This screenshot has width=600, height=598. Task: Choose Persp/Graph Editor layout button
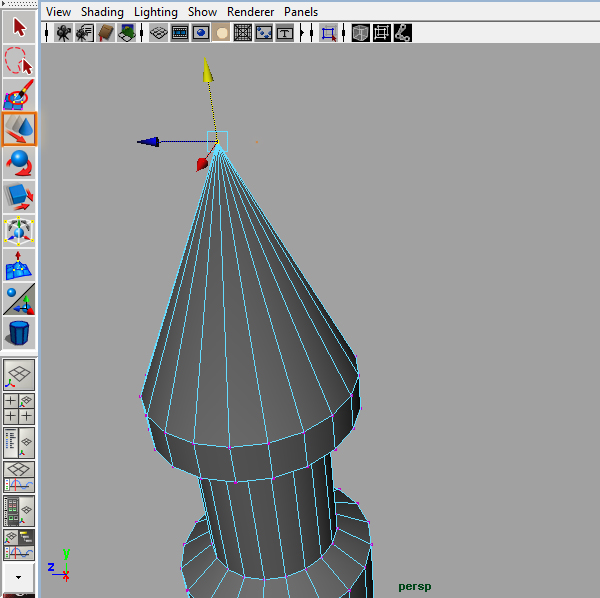tap(19, 477)
